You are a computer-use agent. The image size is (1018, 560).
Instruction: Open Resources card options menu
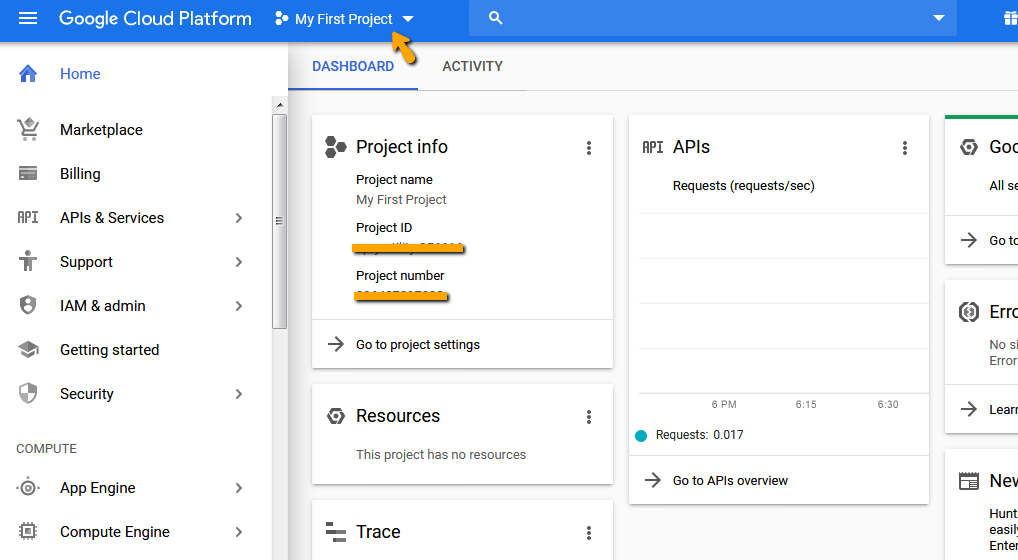tap(589, 417)
